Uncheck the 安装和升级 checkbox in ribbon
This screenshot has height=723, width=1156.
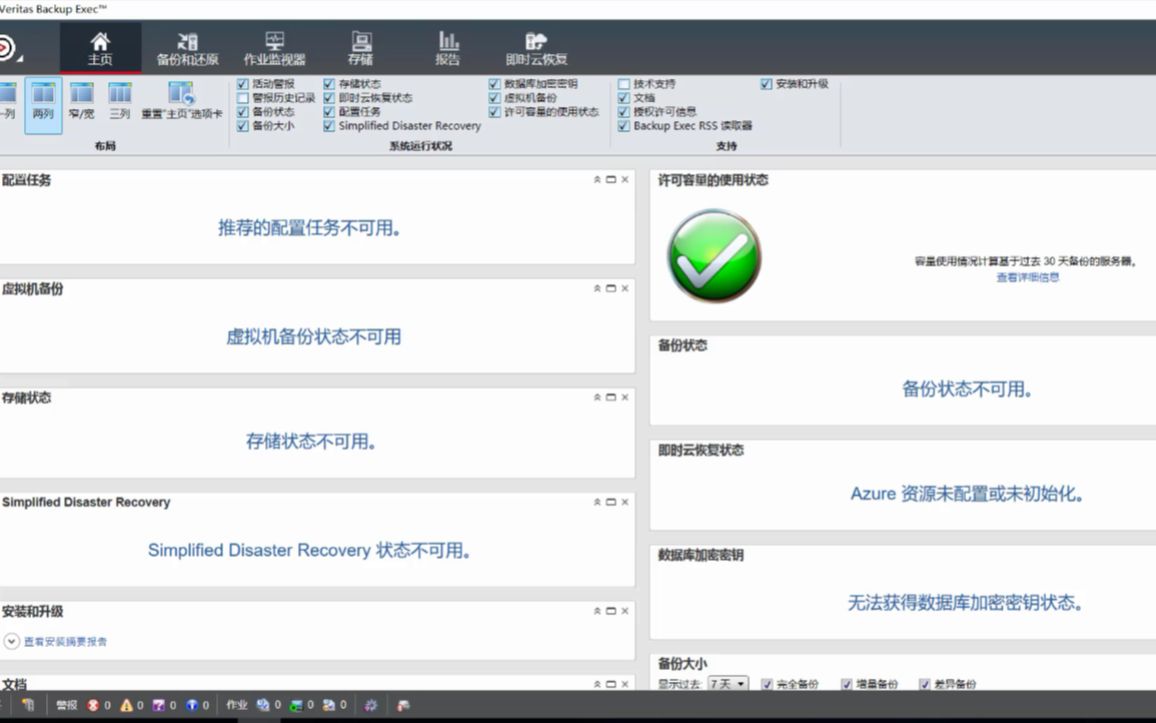click(x=766, y=84)
